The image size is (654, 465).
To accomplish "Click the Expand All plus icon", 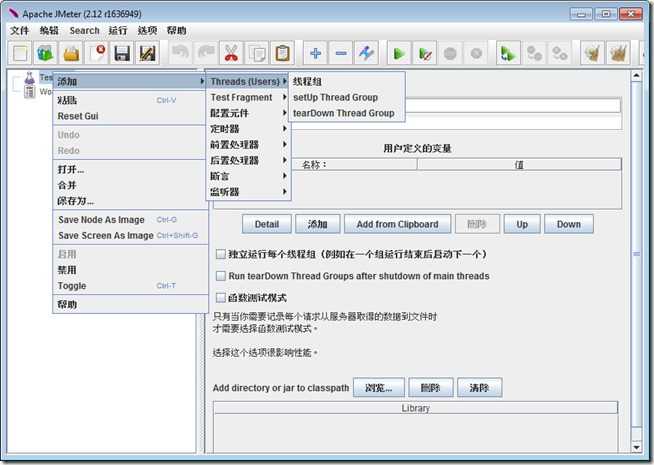I will [315, 53].
